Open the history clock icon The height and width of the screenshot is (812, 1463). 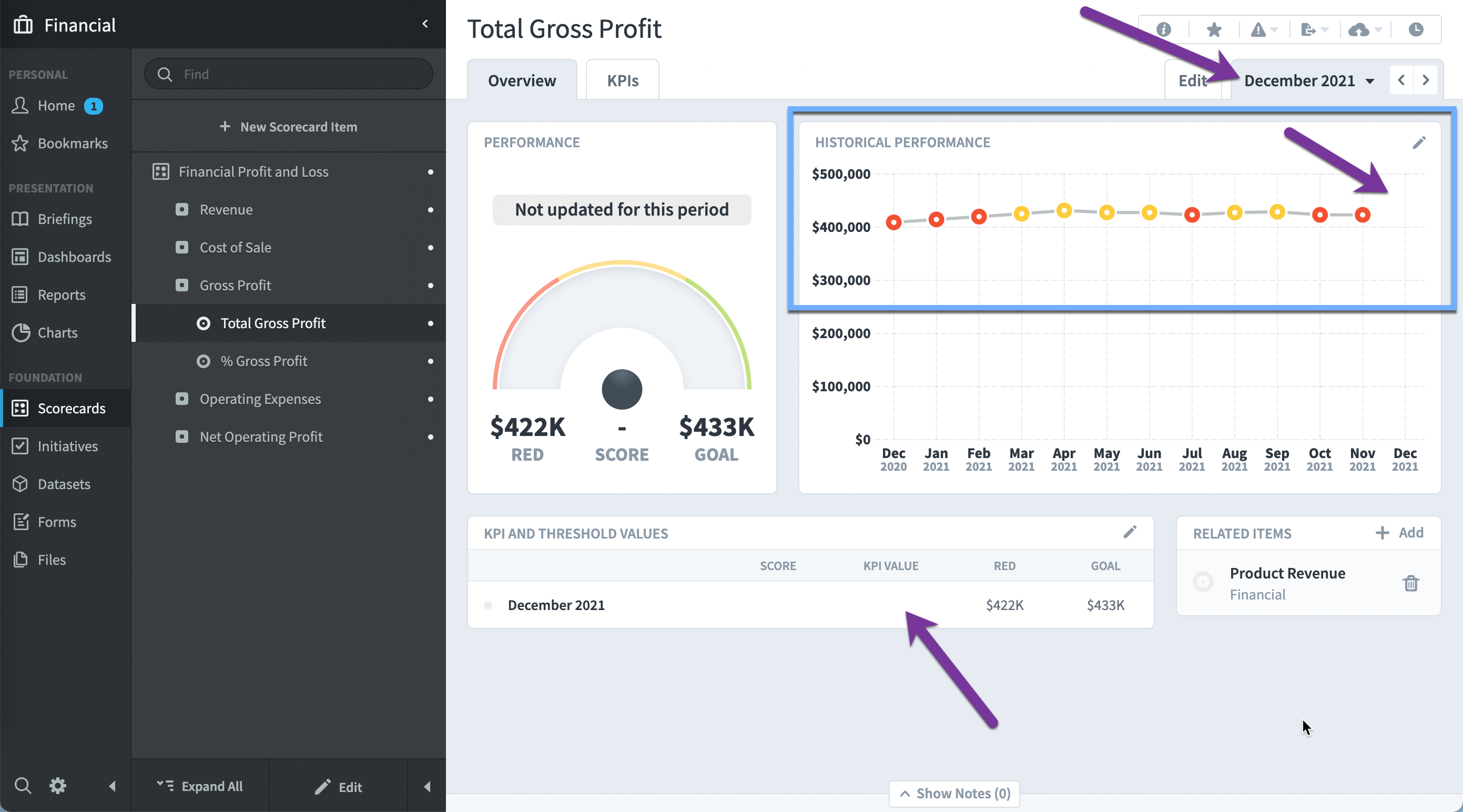1415,29
